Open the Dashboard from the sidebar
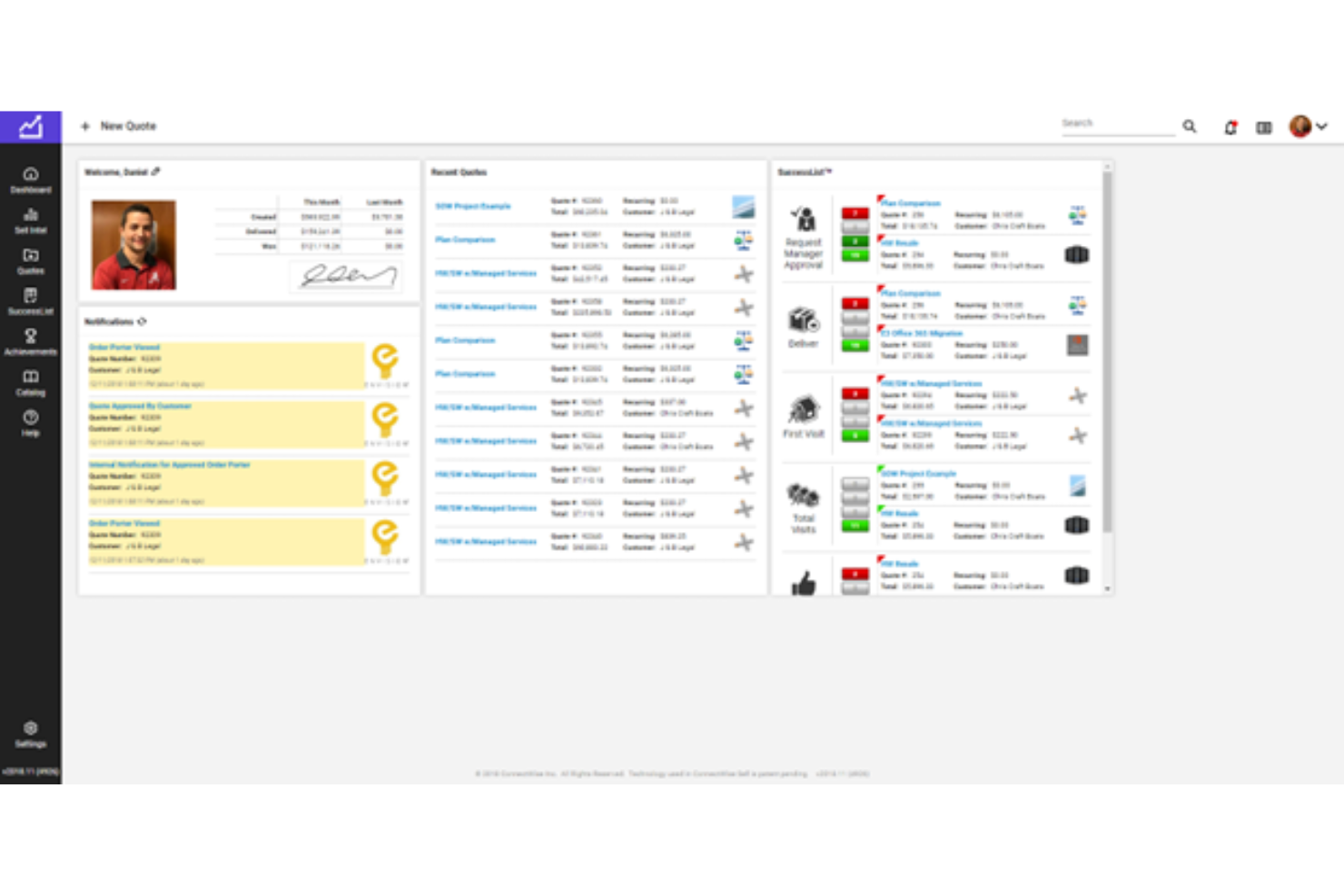 pyautogui.click(x=31, y=181)
